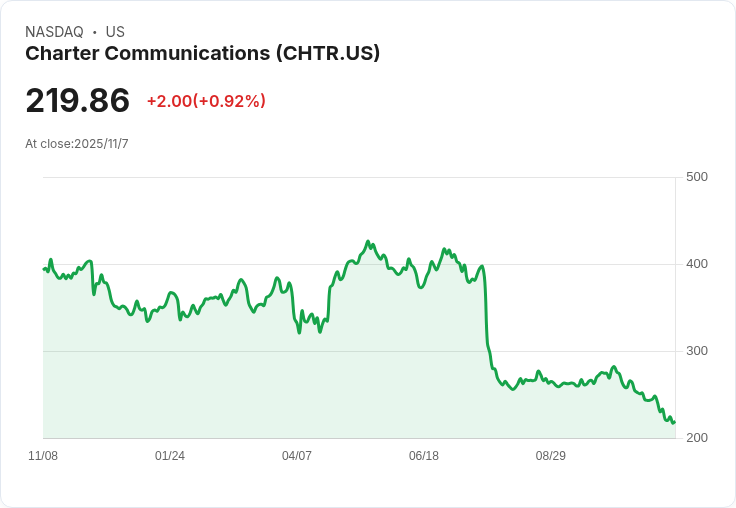736x508 pixels.
Task: Click the US market label
Action: (x=115, y=31)
